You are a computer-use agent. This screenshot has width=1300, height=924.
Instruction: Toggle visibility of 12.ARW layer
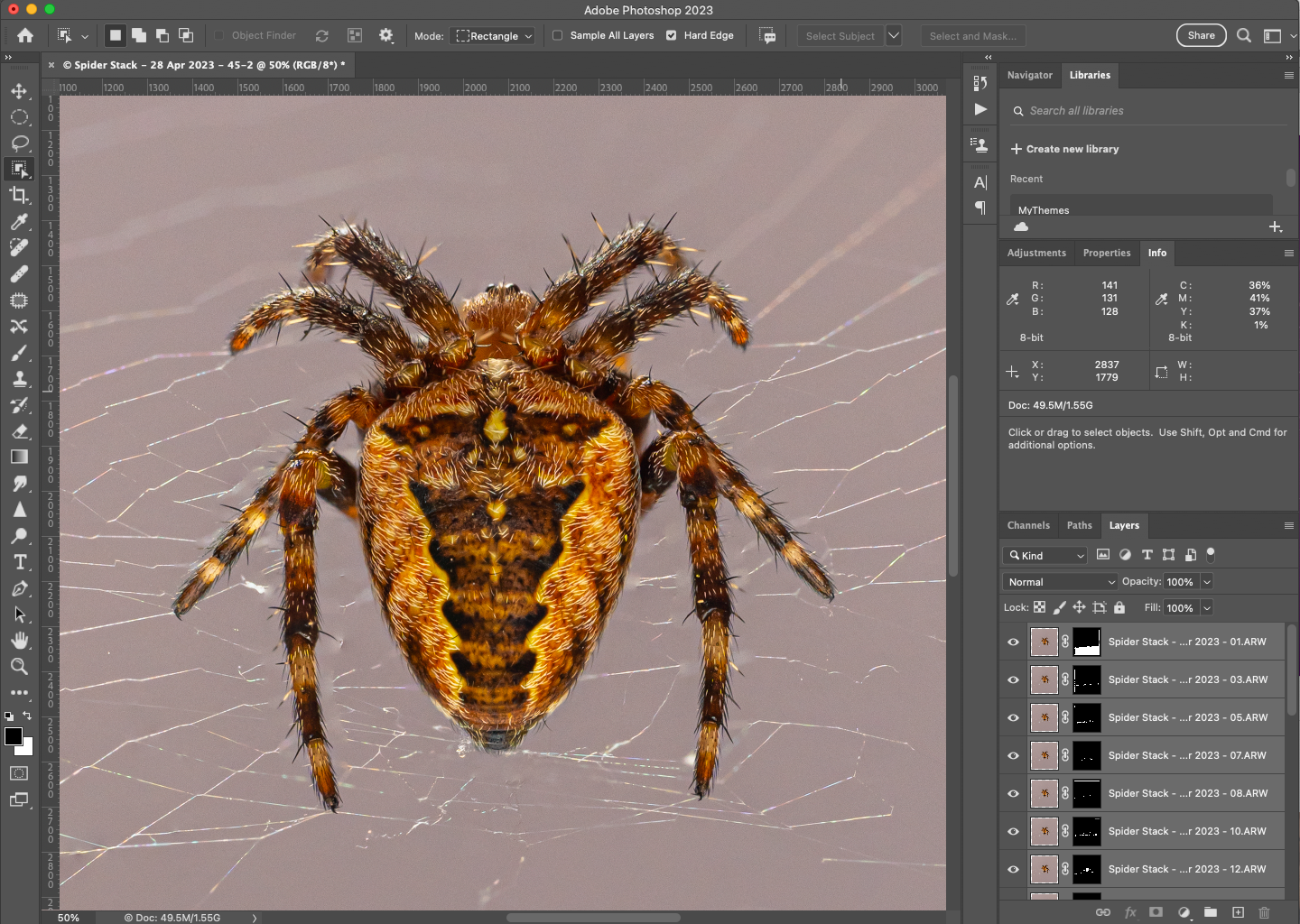pyautogui.click(x=1013, y=870)
